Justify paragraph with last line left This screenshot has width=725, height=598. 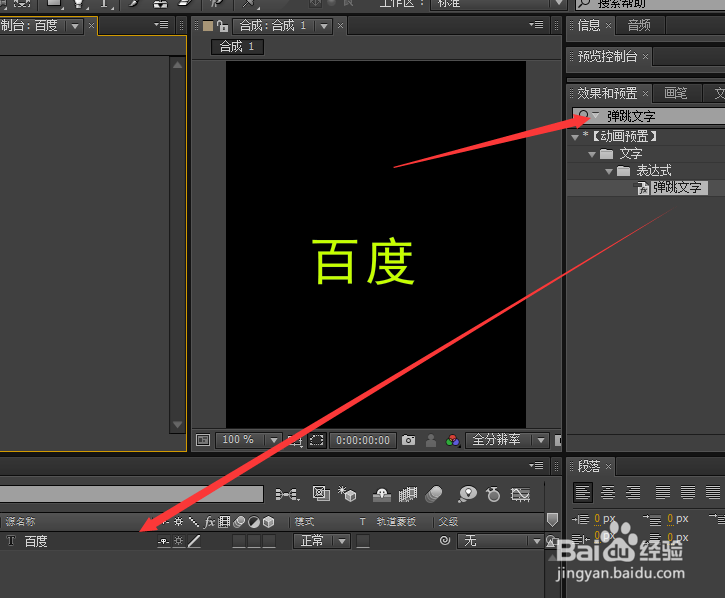coord(663,492)
